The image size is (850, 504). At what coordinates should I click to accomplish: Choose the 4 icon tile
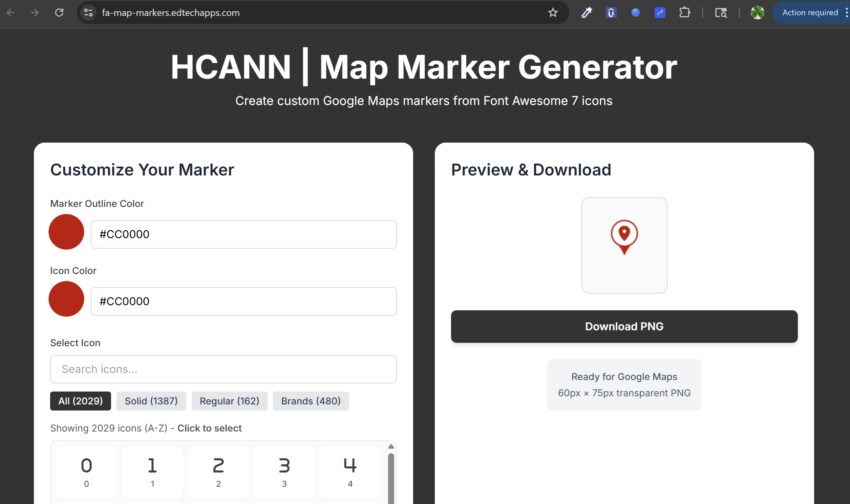[350, 471]
